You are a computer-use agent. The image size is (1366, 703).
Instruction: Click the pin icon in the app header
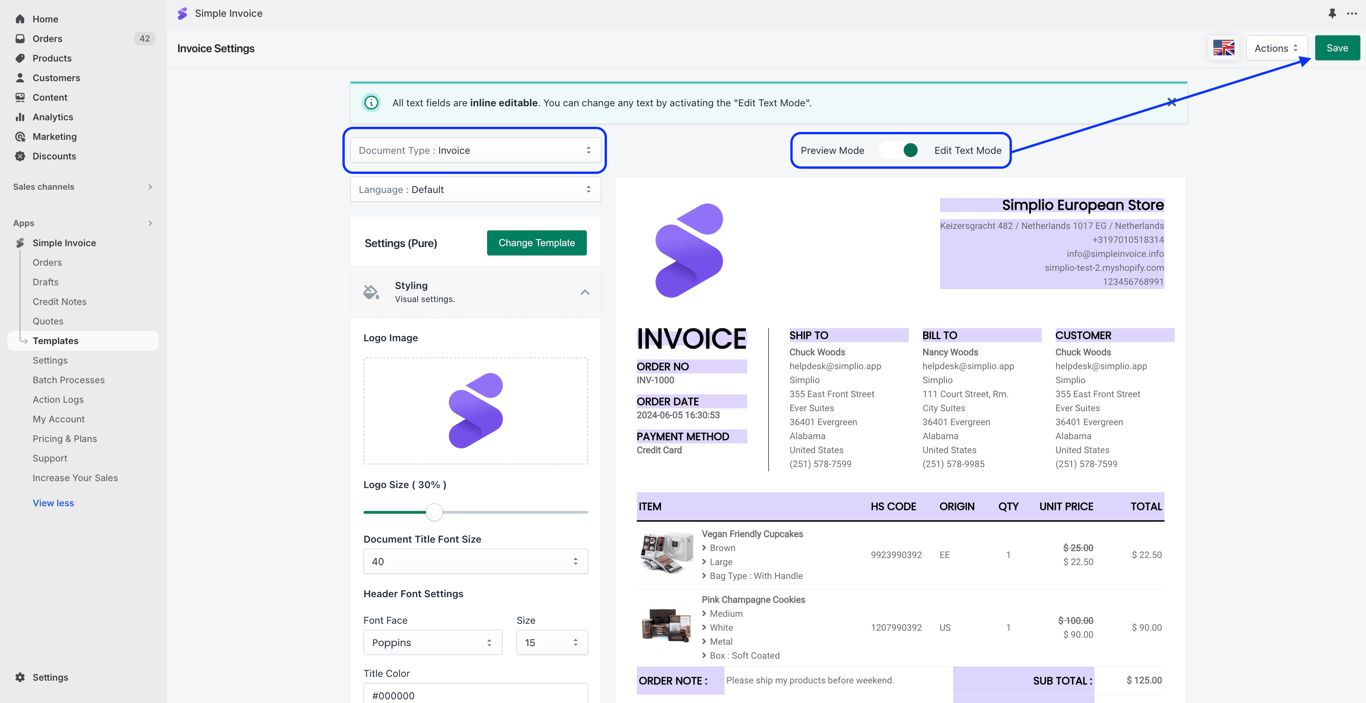coord(1332,14)
